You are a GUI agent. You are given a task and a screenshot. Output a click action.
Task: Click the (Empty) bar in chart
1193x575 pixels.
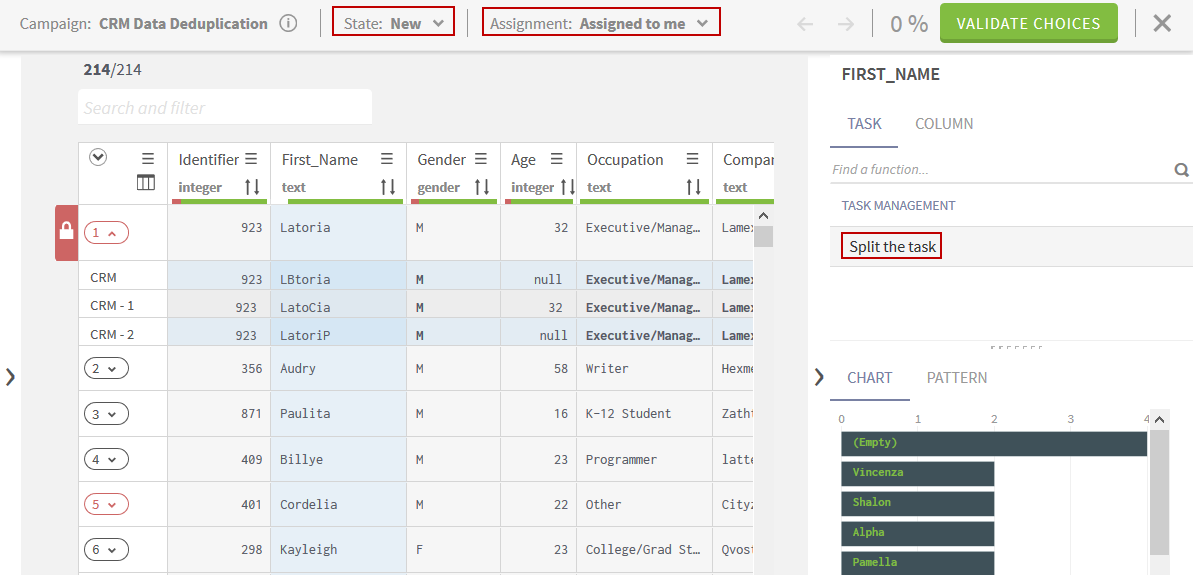point(993,443)
